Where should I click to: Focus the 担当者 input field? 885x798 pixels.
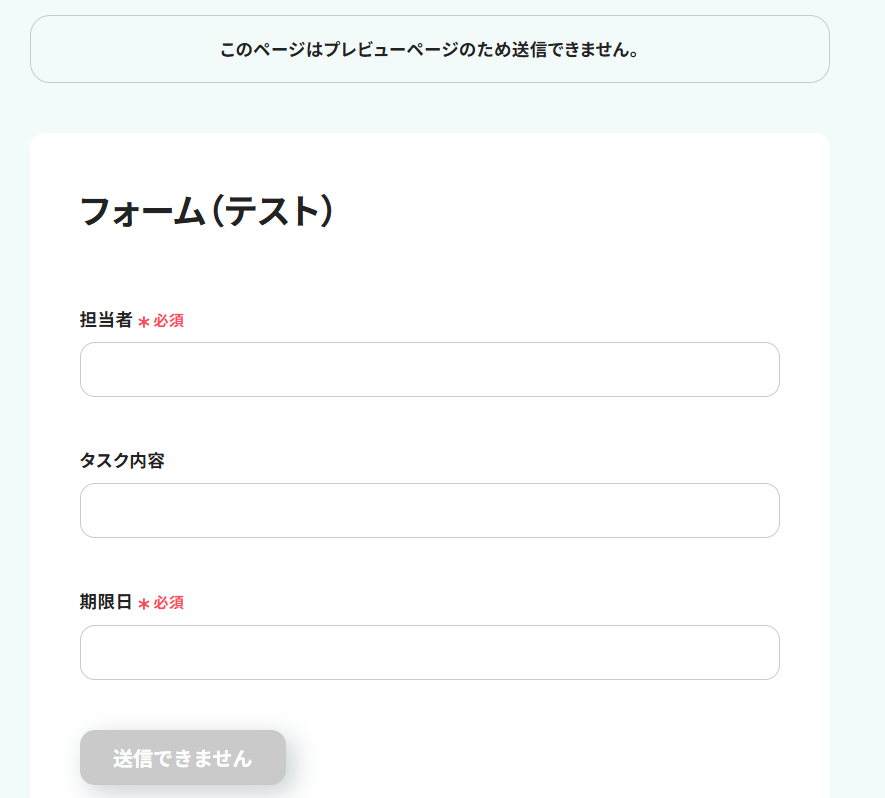pos(429,370)
